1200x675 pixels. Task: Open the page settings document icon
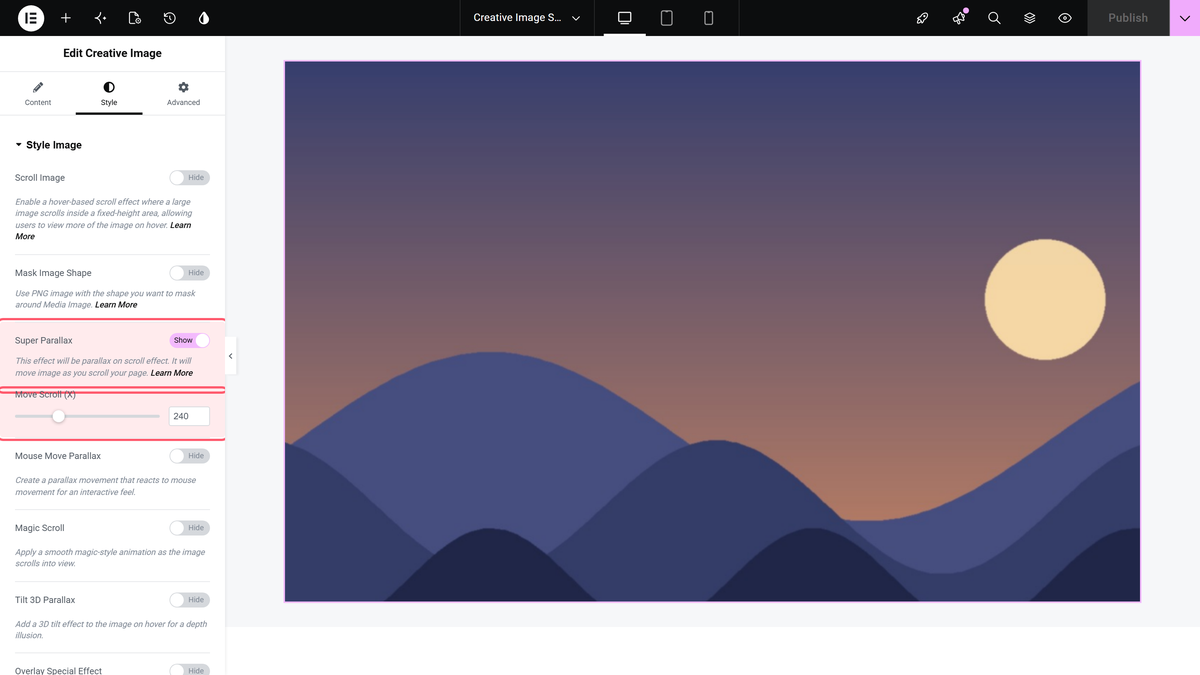(135, 18)
